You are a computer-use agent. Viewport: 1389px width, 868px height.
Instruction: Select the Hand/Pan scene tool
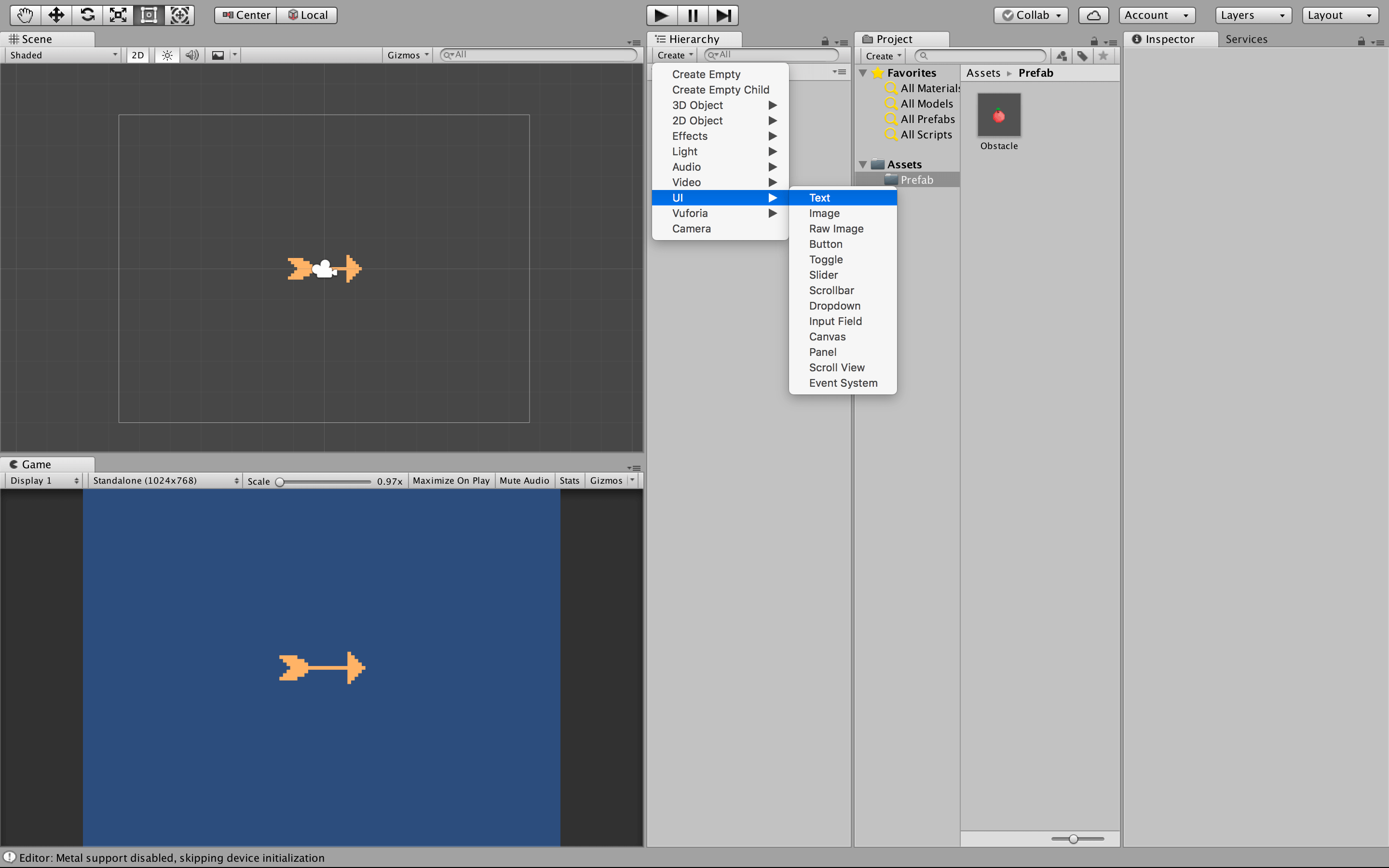tap(26, 15)
